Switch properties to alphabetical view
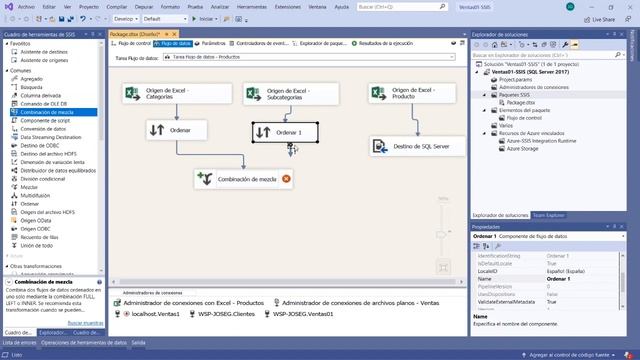Viewport: 640px width, 360px height. click(x=486, y=246)
